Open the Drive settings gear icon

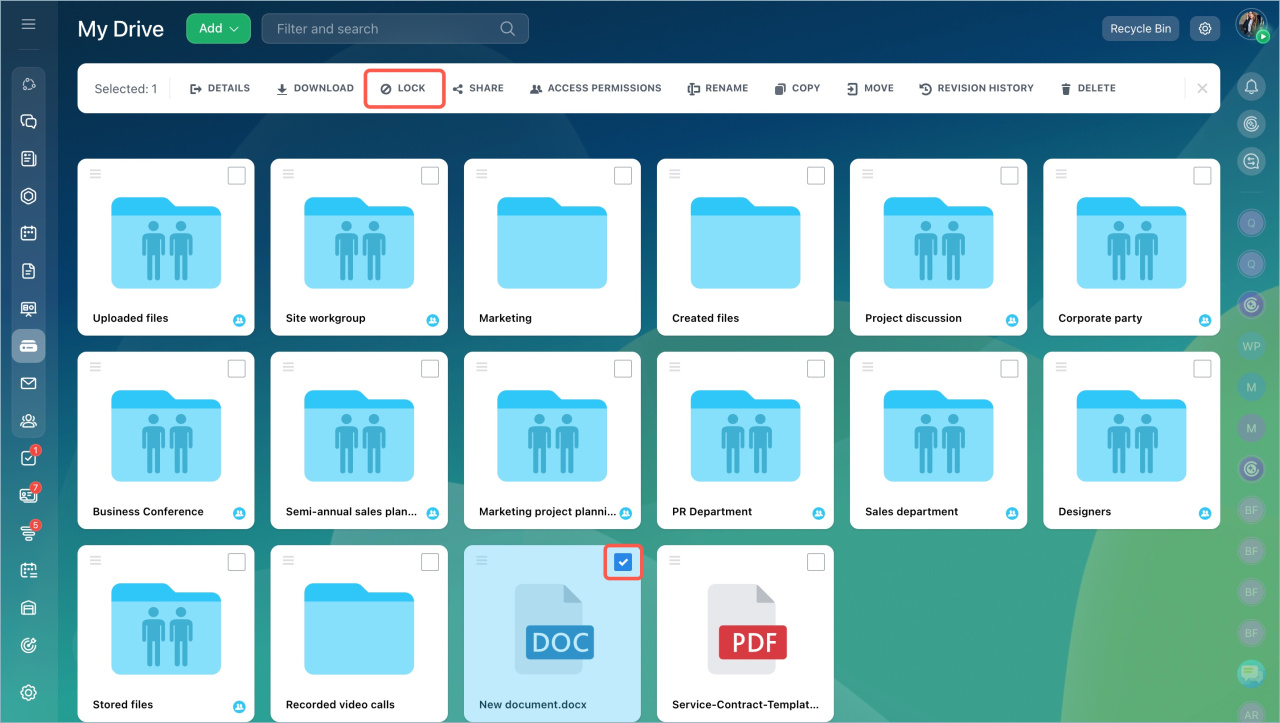pyautogui.click(x=1205, y=29)
